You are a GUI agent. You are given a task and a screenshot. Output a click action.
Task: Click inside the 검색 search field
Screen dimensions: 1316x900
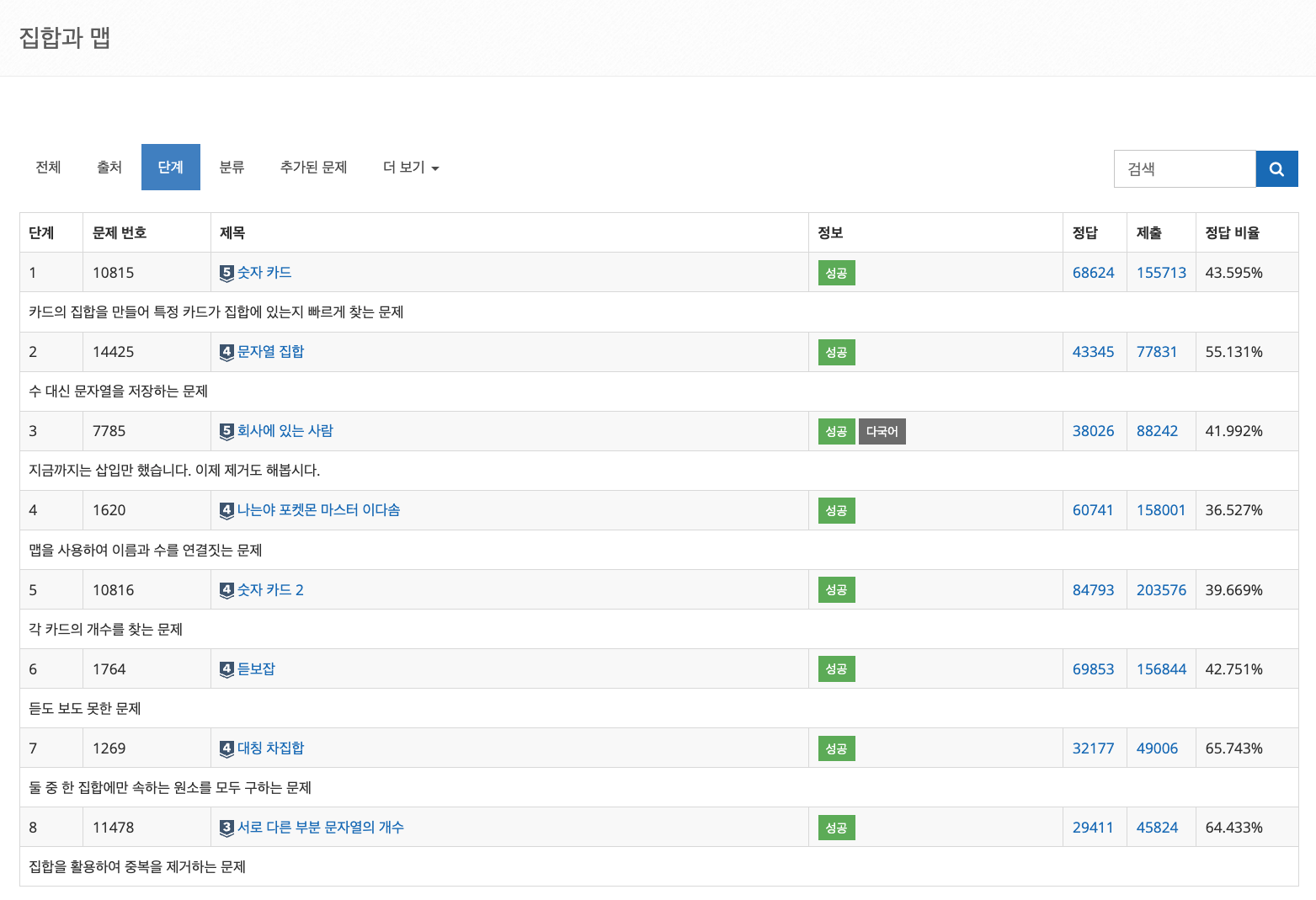pyautogui.click(x=1184, y=168)
